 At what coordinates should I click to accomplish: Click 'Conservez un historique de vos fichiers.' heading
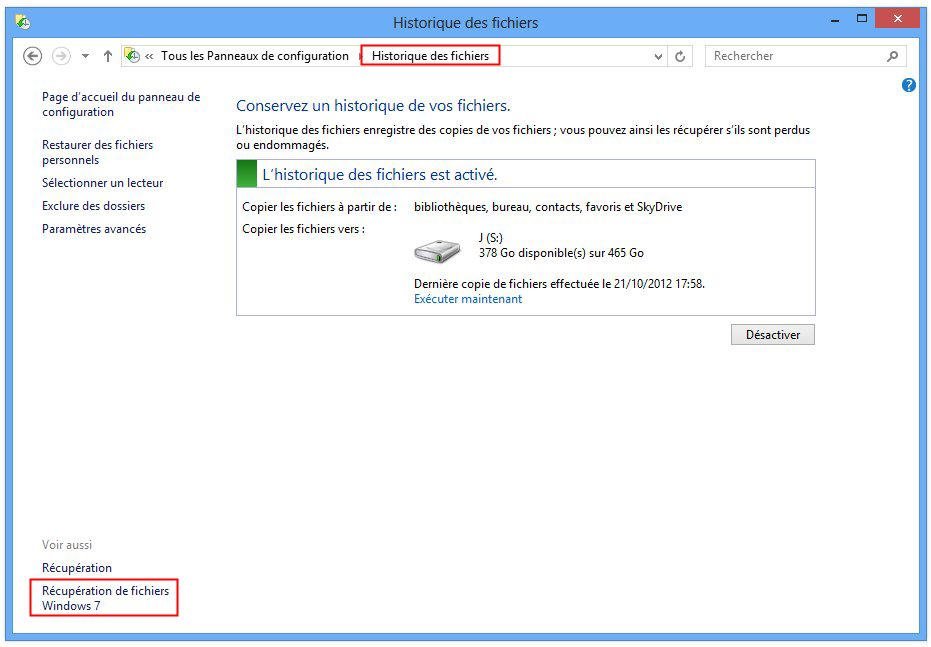(x=373, y=106)
